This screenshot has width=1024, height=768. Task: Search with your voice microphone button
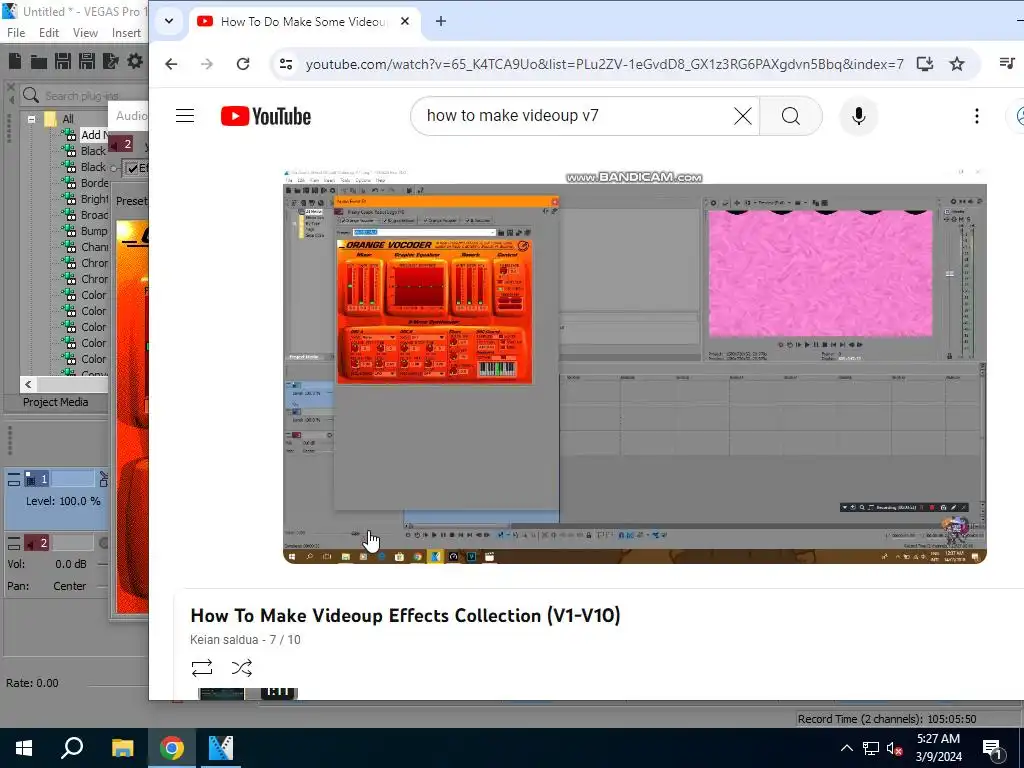pos(859,116)
